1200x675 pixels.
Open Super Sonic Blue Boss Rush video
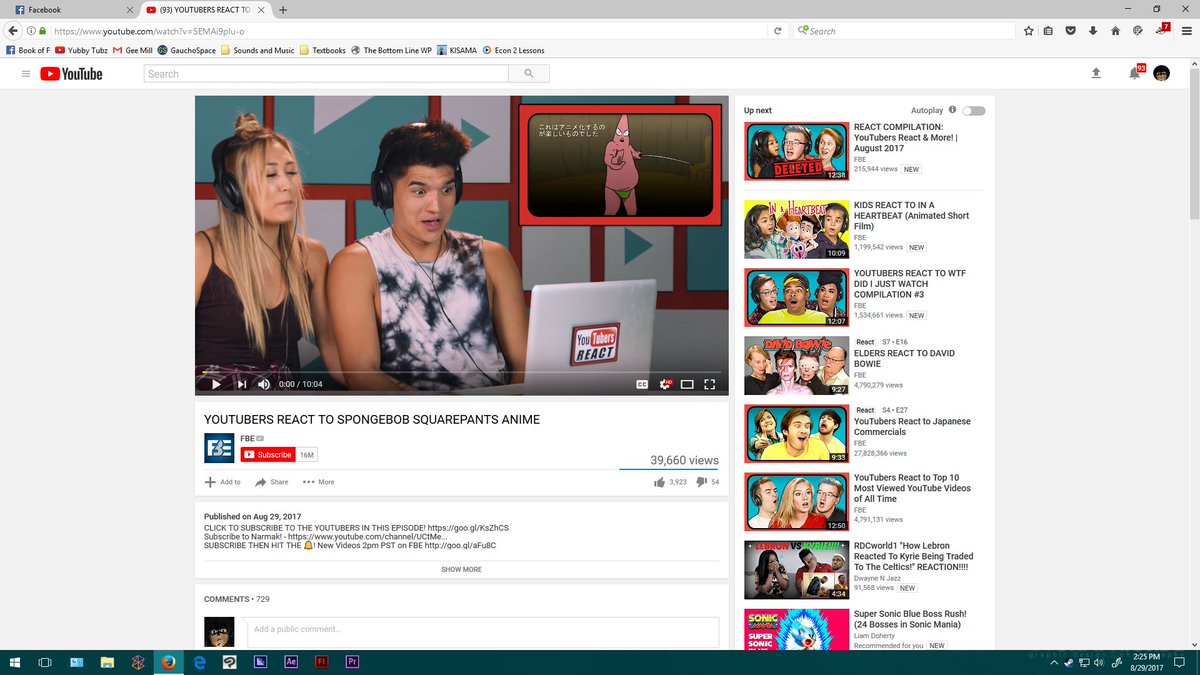click(x=910, y=619)
